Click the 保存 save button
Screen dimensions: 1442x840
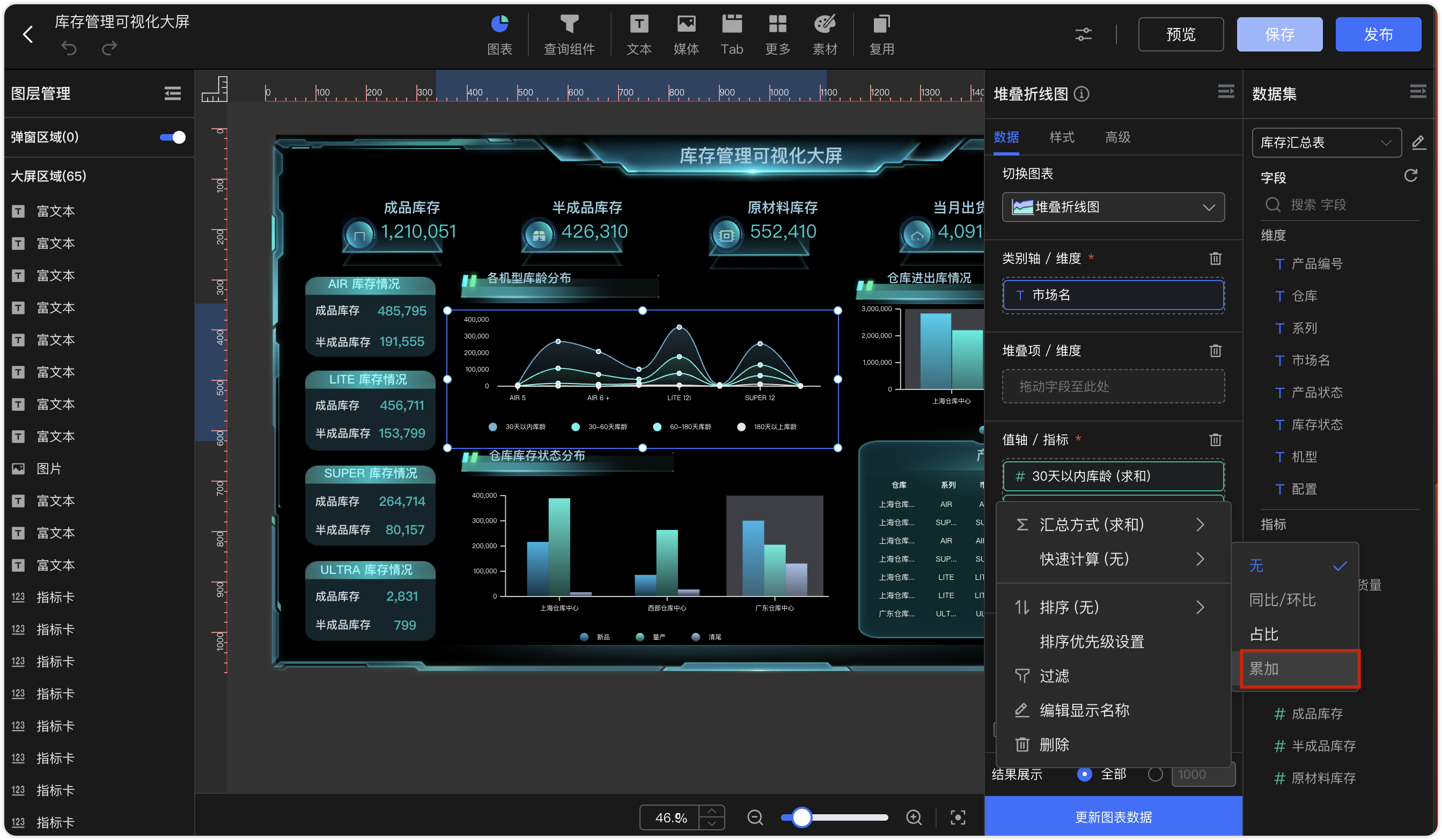(x=1279, y=34)
